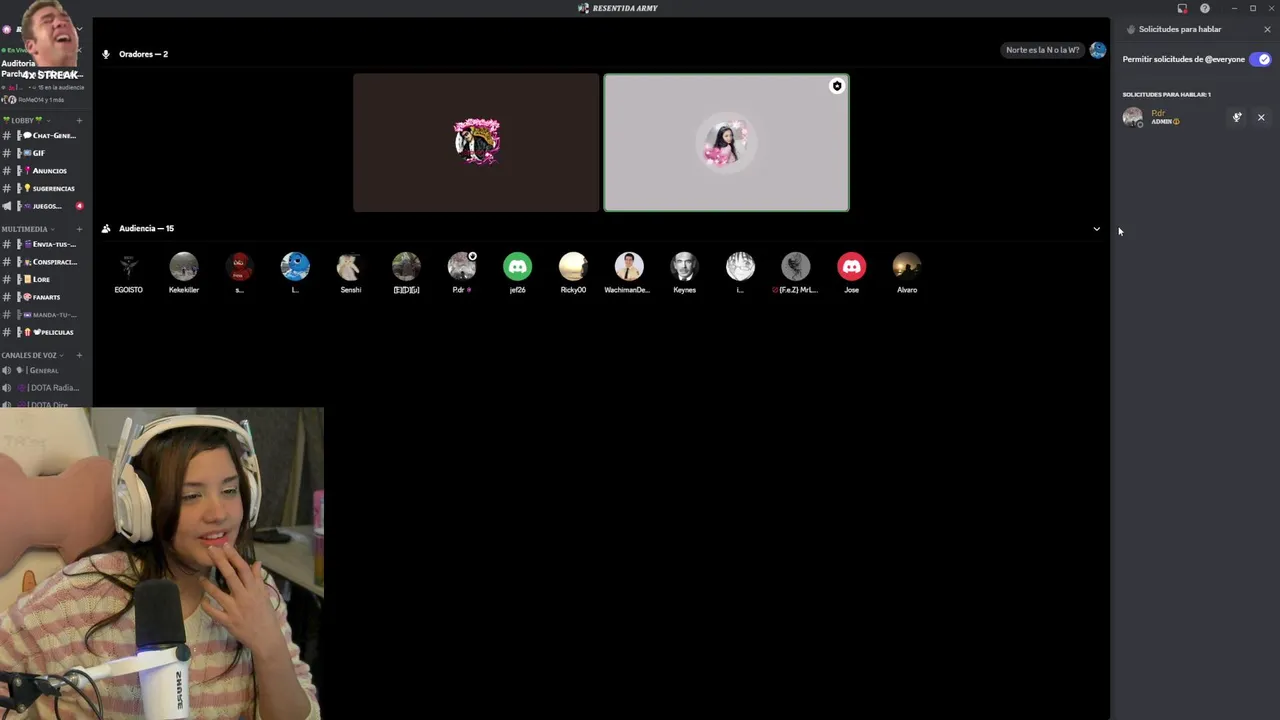Open the Lore channel
Screen dimensions: 1280x720
tap(44, 279)
